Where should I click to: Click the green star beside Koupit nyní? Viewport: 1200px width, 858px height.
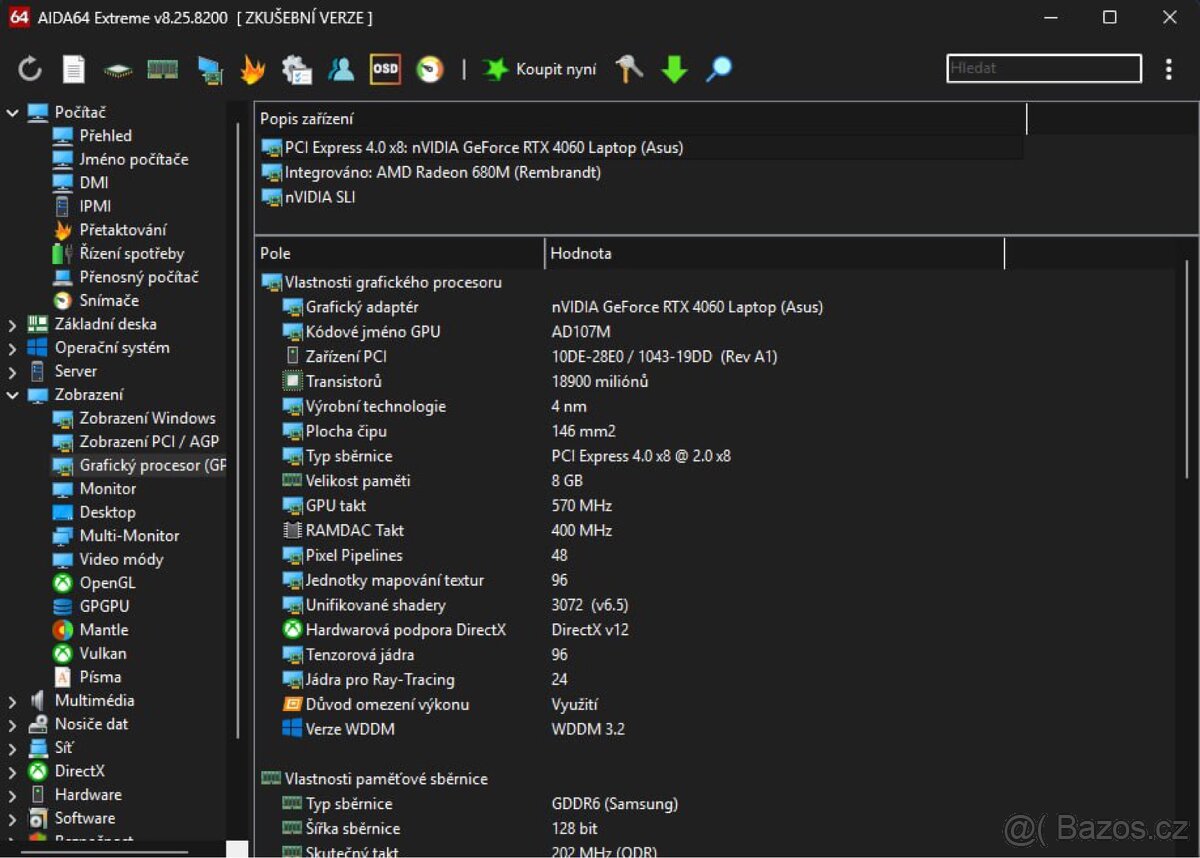coord(495,69)
